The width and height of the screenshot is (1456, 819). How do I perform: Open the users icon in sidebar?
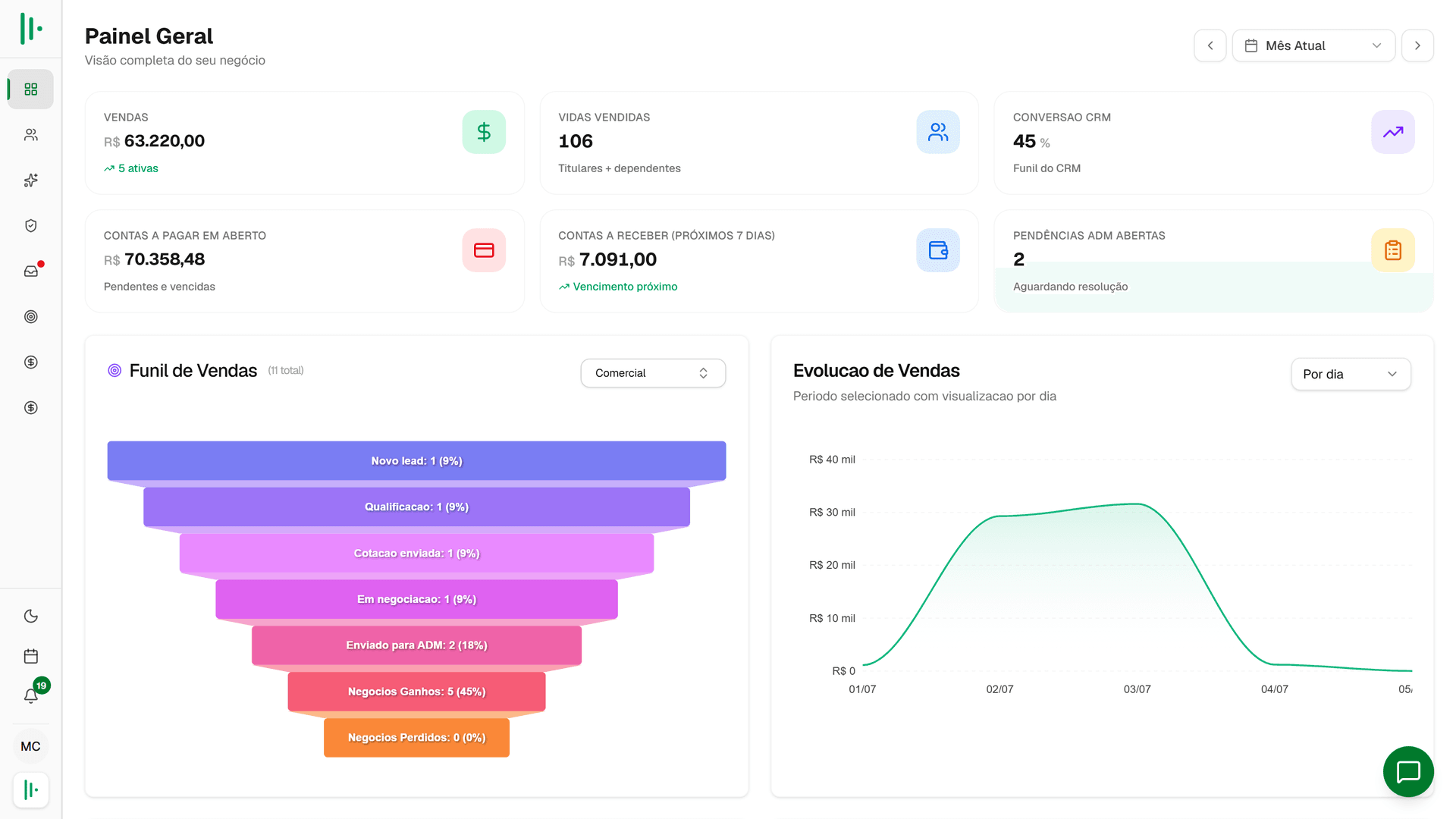[30, 135]
